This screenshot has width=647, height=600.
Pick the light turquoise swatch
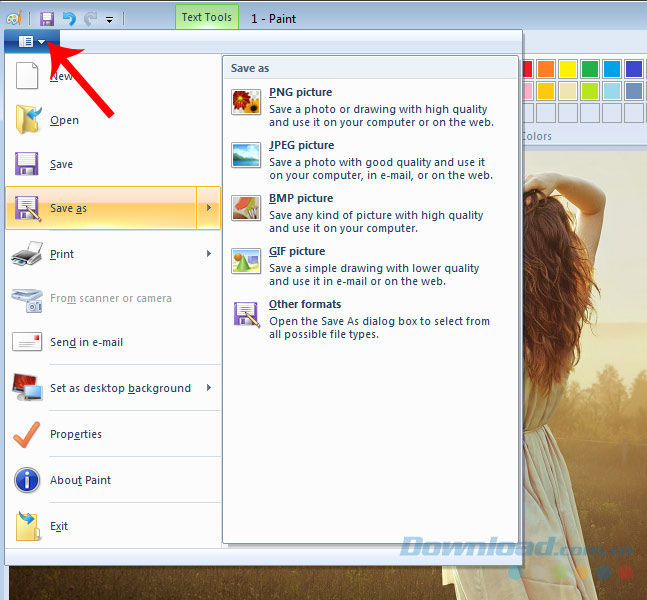pyautogui.click(x=612, y=91)
